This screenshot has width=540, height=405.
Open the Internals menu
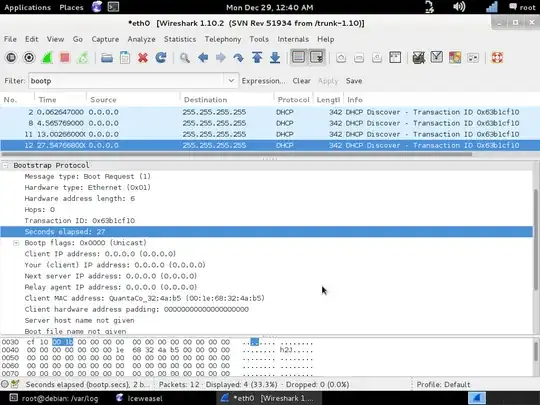tap(293, 39)
